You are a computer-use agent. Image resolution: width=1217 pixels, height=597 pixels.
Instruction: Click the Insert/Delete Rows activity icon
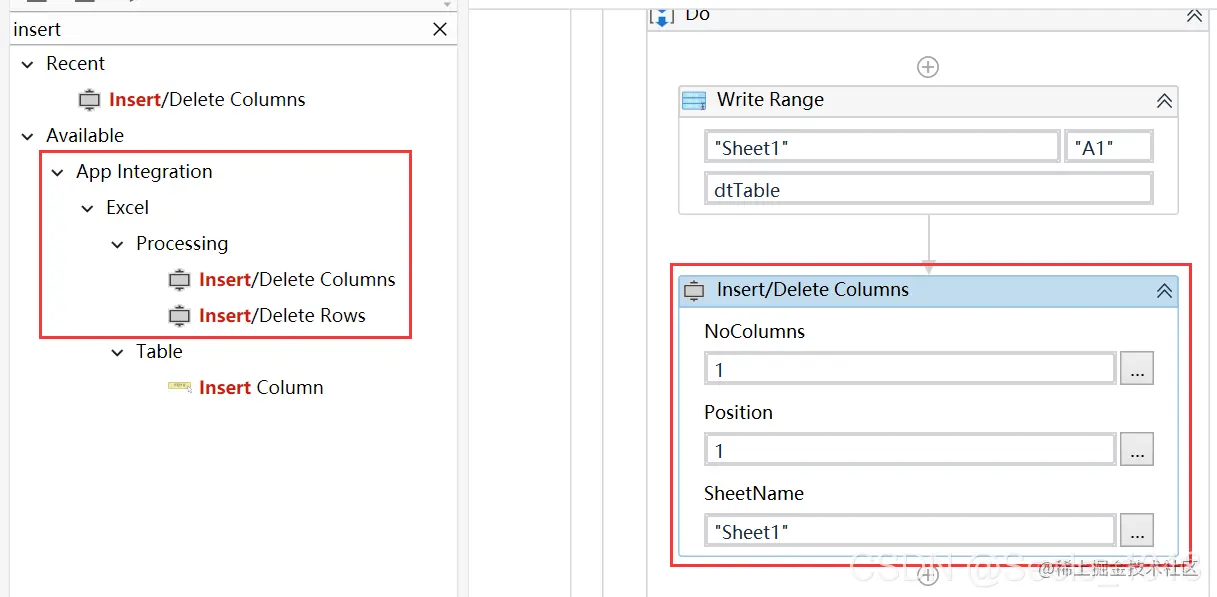pyautogui.click(x=179, y=316)
